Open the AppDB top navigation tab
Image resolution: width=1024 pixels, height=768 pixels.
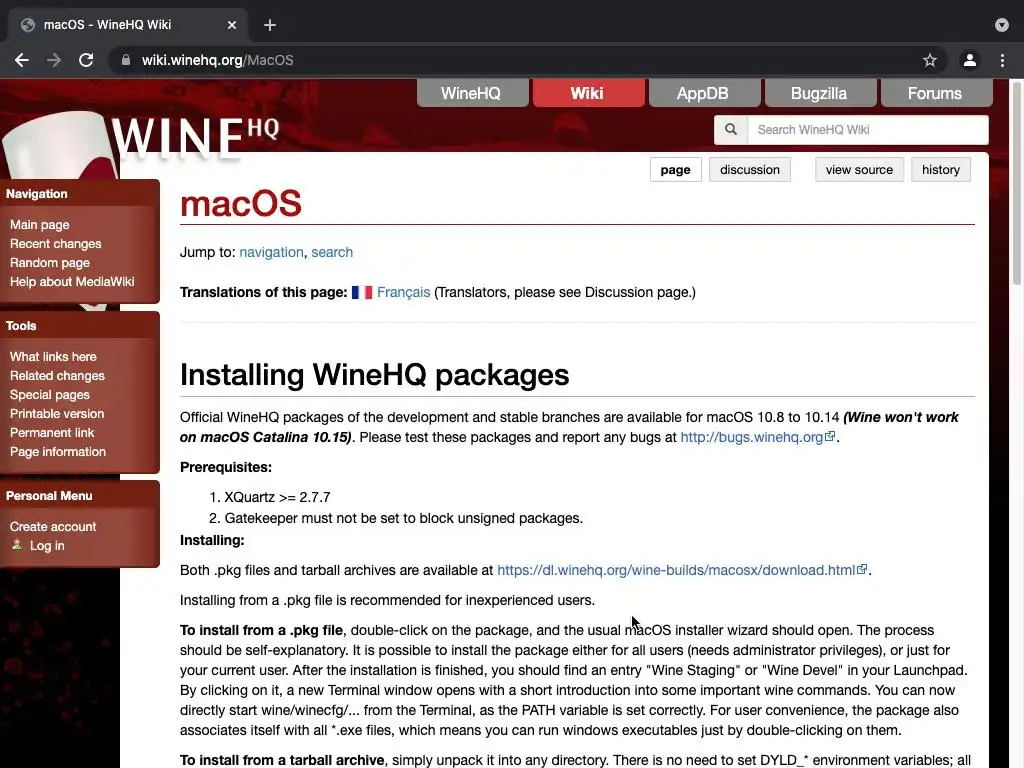pyautogui.click(x=703, y=93)
